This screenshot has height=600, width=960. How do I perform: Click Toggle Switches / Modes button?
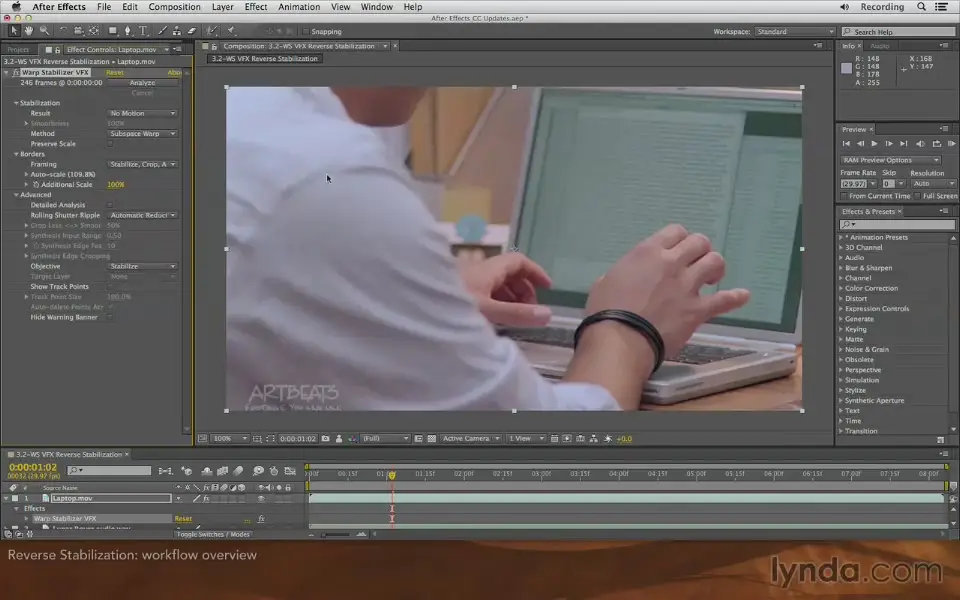213,534
